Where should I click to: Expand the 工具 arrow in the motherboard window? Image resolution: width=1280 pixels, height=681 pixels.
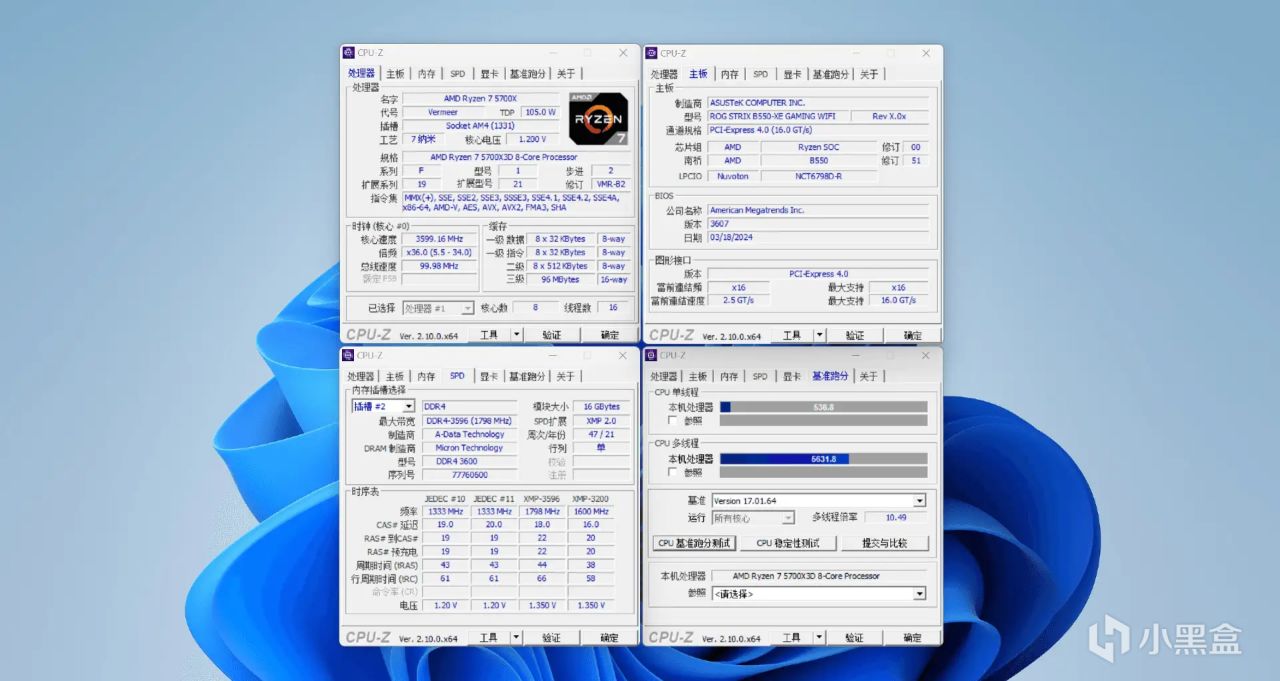(820, 336)
